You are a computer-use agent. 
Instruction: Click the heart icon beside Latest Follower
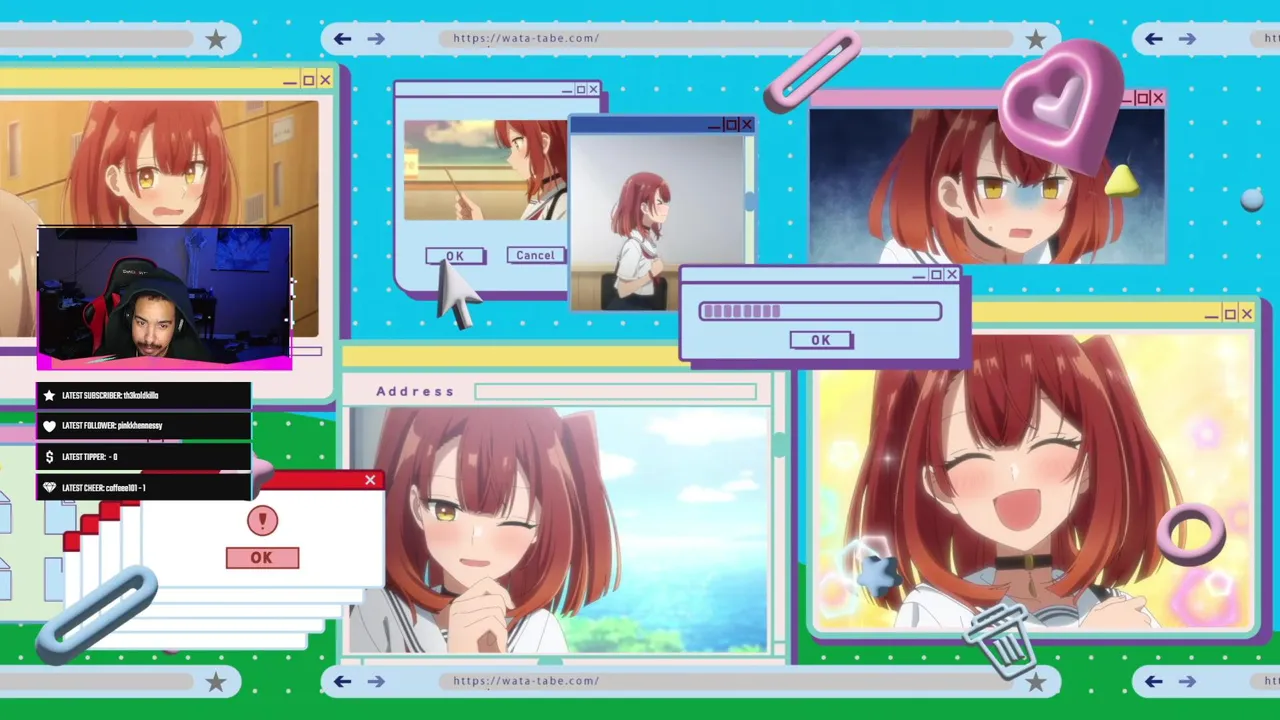point(49,426)
